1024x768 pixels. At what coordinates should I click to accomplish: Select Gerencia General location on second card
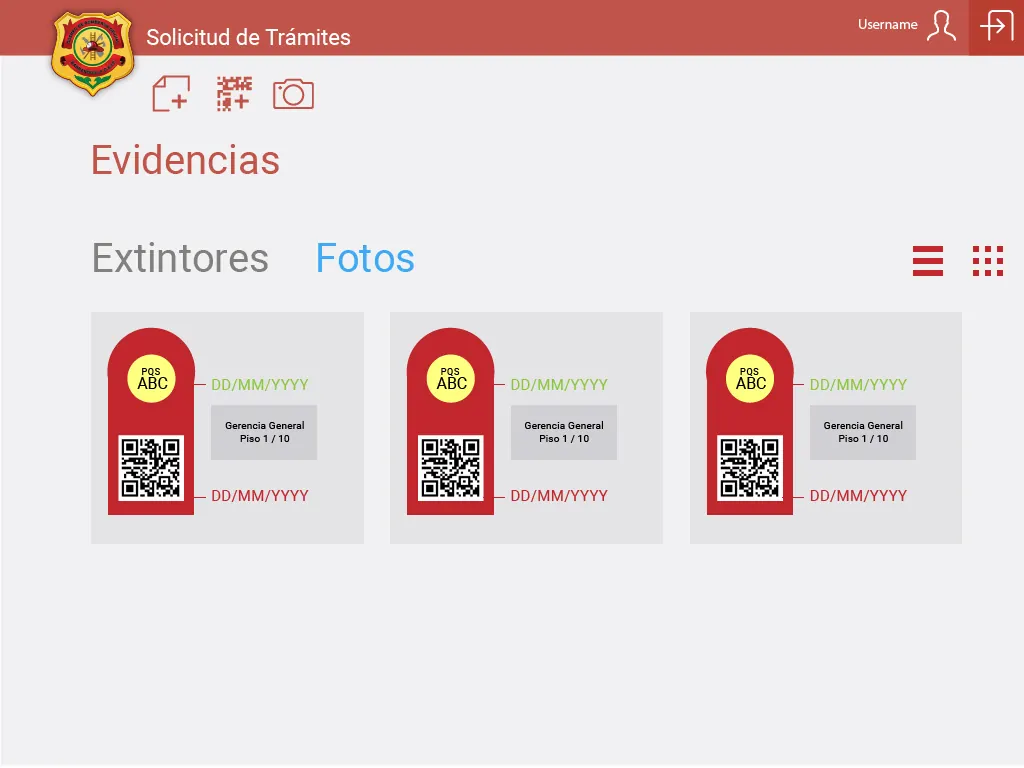[x=564, y=432]
